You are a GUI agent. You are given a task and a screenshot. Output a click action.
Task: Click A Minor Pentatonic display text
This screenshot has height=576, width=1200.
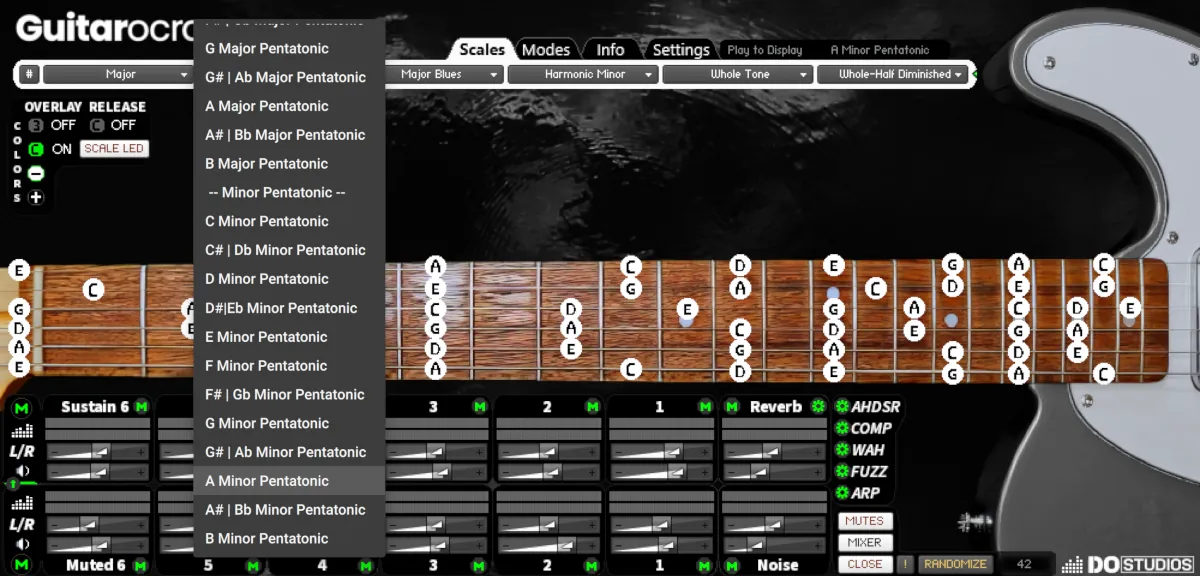click(x=880, y=50)
